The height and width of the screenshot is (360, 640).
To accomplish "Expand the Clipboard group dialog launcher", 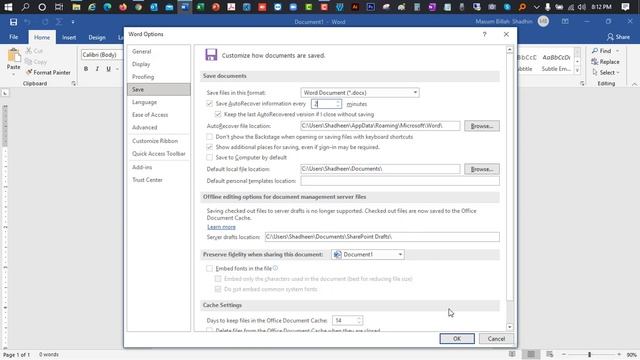I will click(x=74, y=83).
